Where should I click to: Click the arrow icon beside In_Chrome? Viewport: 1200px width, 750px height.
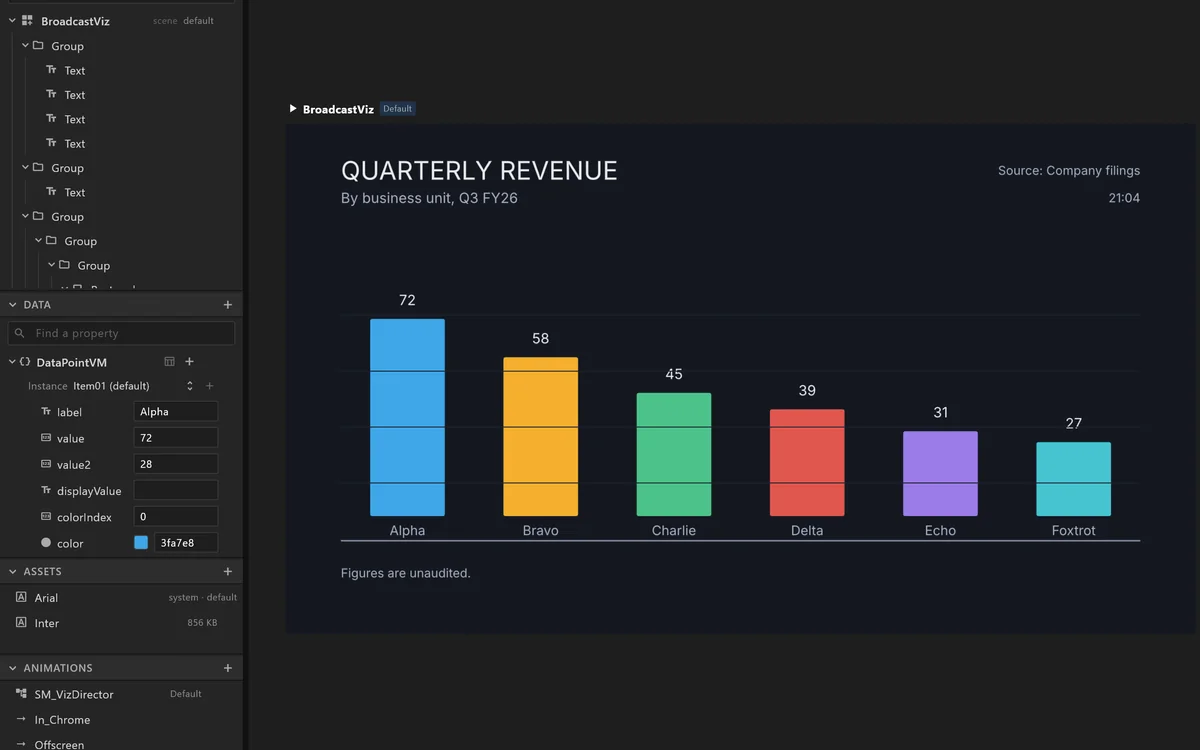tap(21, 719)
